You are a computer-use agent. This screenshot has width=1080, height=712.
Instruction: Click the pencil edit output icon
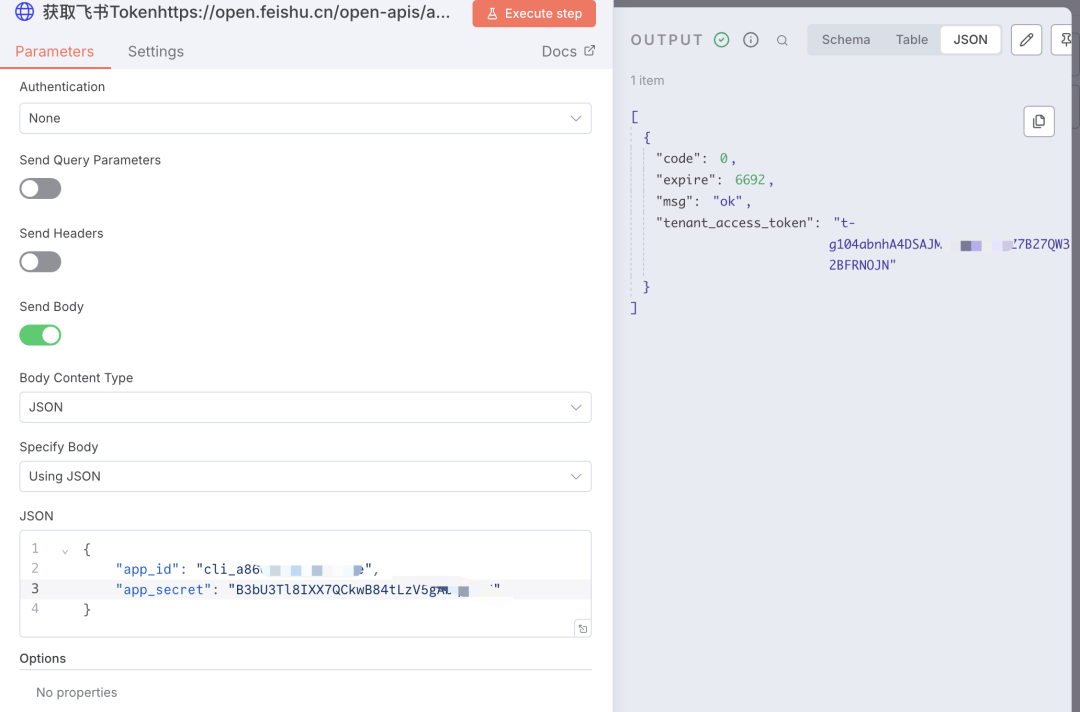[x=1026, y=40]
